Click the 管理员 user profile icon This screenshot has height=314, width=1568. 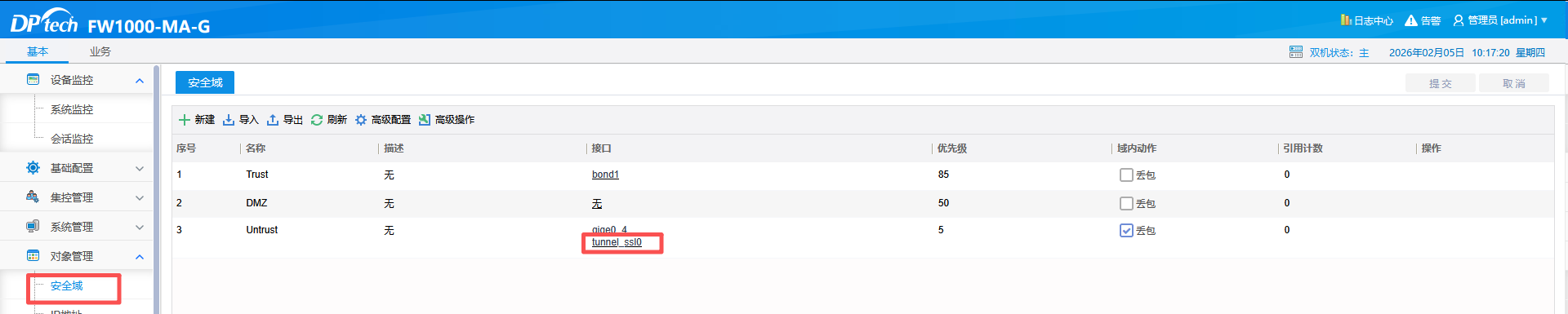pyautogui.click(x=1459, y=20)
